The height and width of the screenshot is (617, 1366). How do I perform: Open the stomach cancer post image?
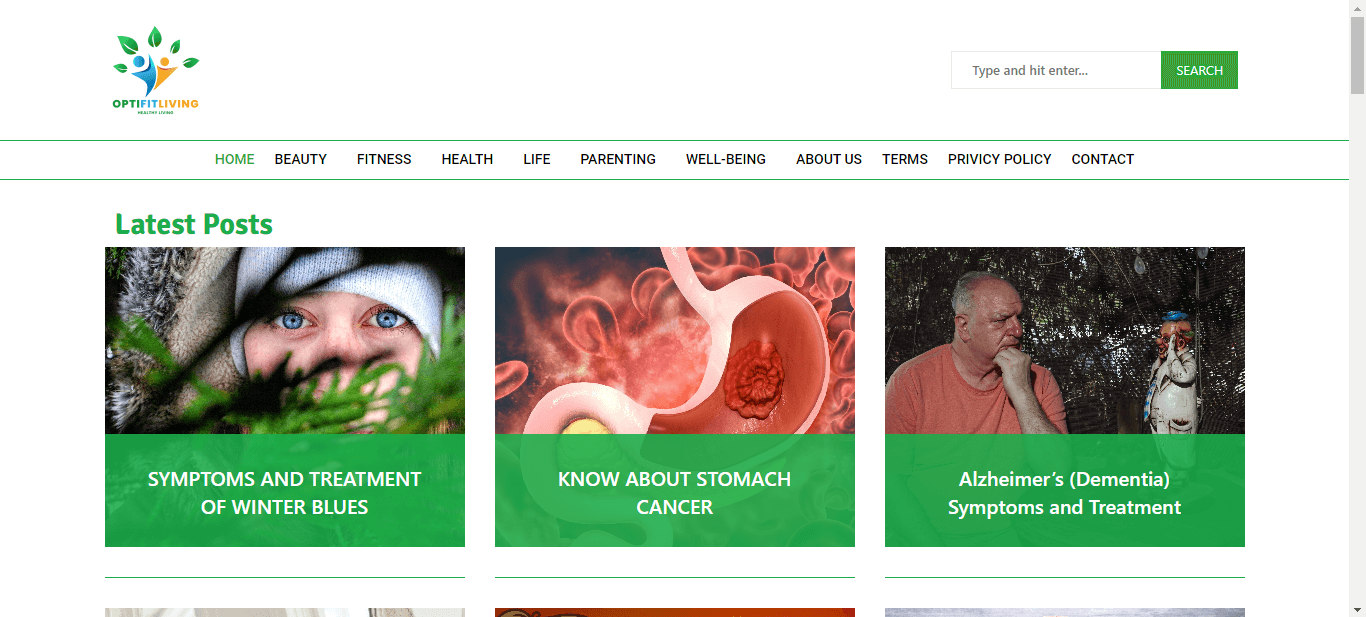tap(675, 340)
